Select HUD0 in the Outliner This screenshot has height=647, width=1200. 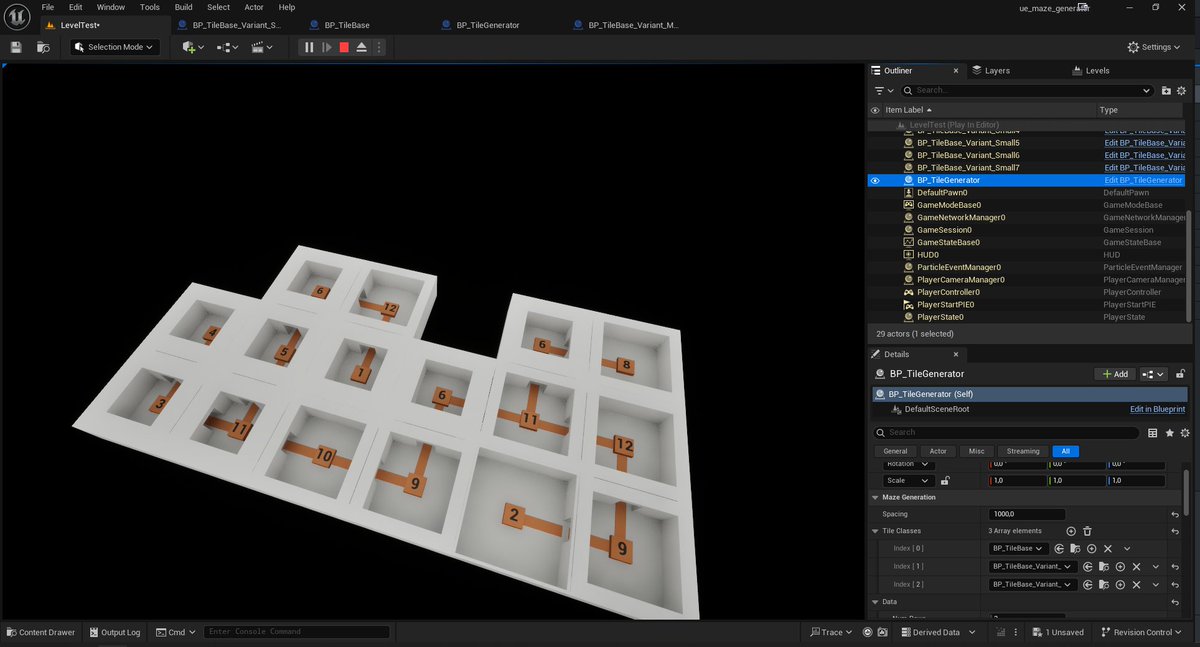point(929,254)
